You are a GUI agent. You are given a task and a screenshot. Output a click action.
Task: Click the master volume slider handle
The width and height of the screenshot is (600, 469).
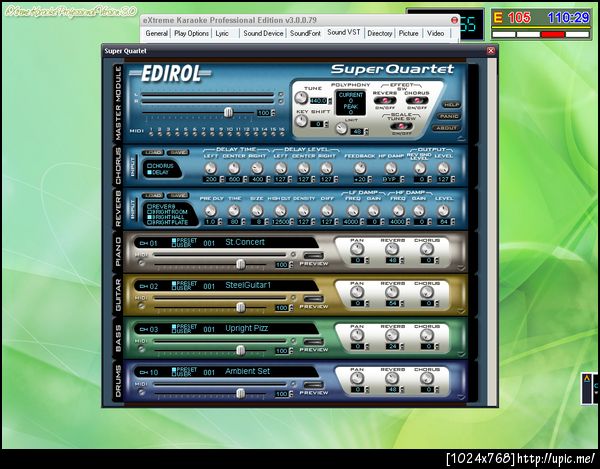(x=228, y=112)
